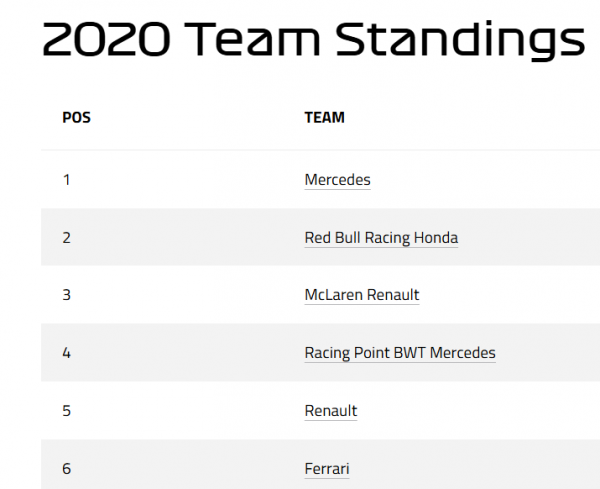The width and height of the screenshot is (600, 489).
Task: Select position number 5 cell
Action: coord(67,411)
